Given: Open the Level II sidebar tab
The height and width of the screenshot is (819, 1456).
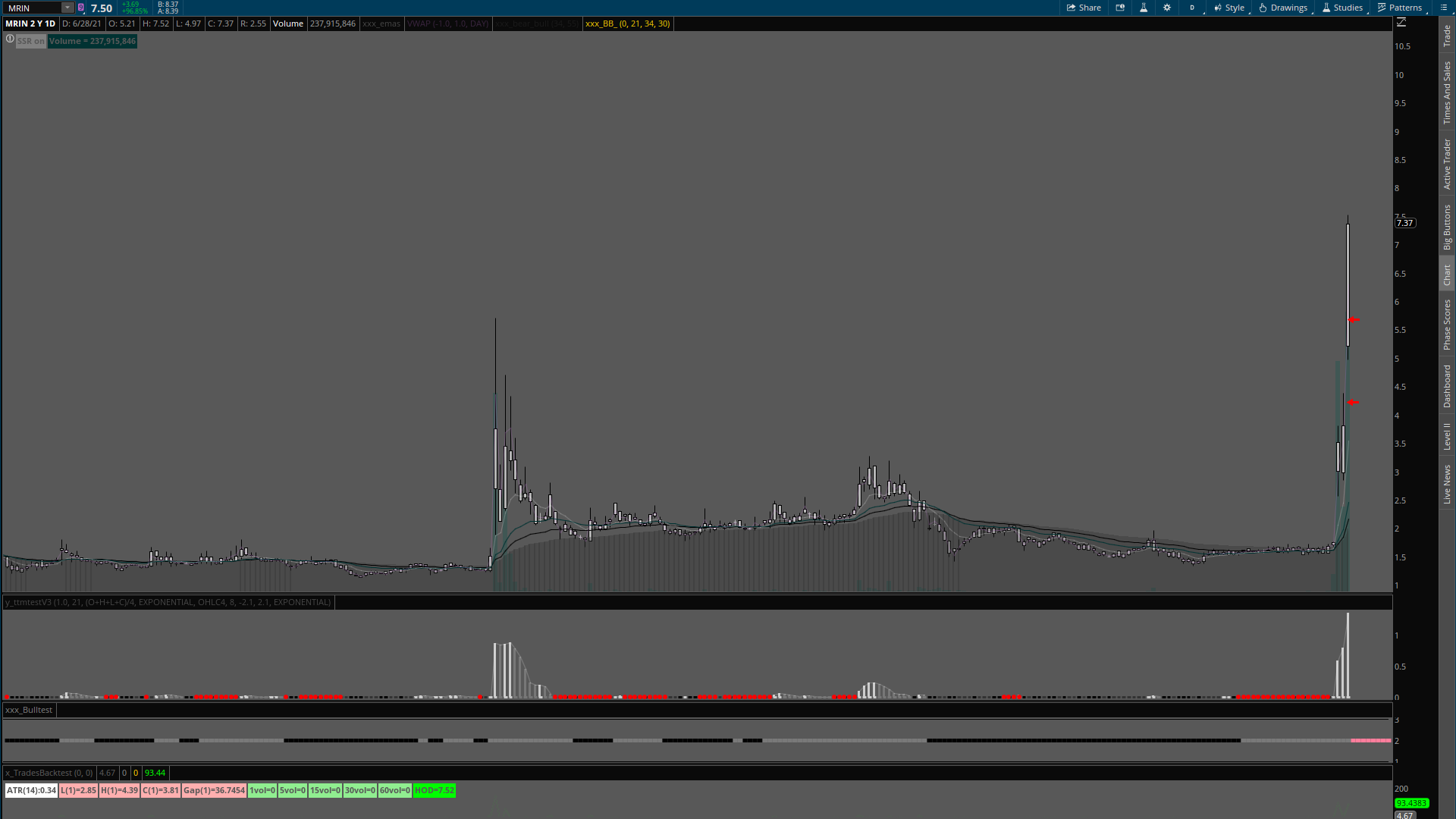Looking at the screenshot, I should [x=1447, y=436].
